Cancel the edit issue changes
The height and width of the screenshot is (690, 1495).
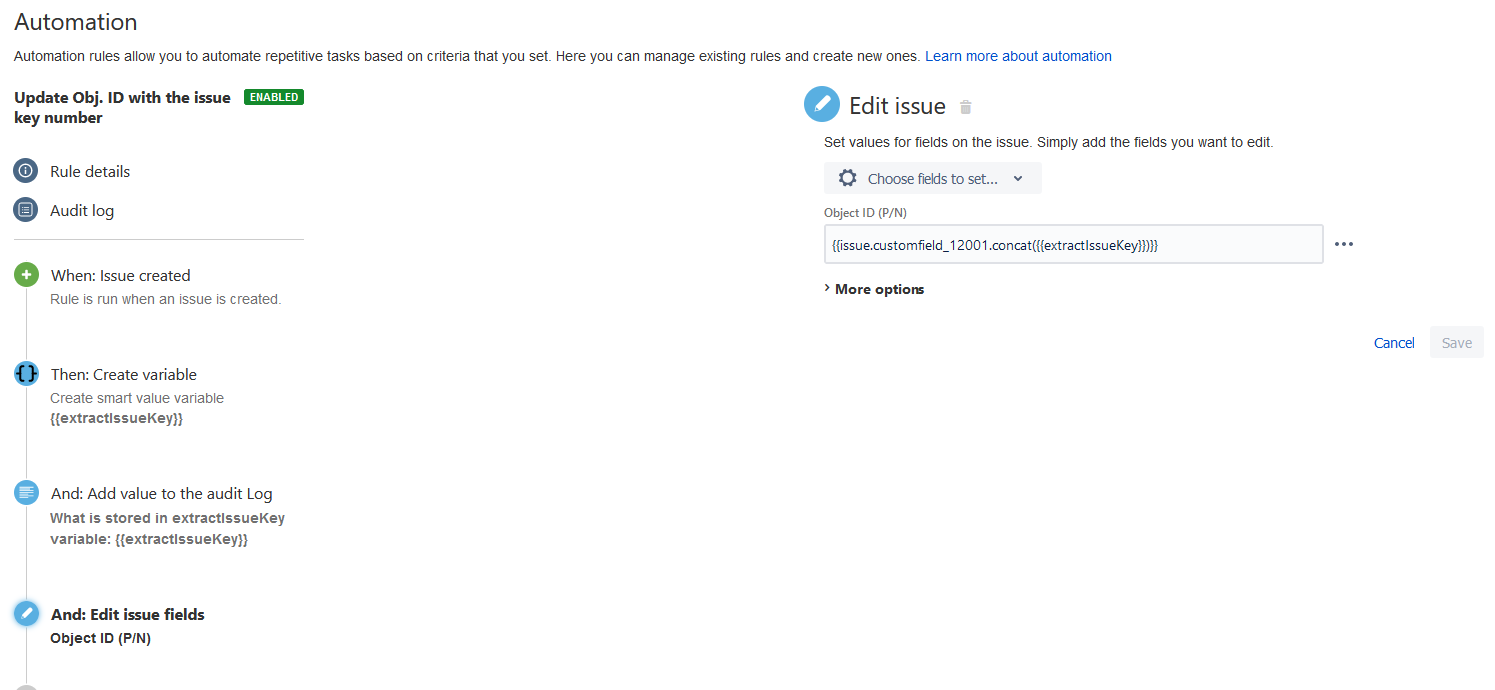pyautogui.click(x=1394, y=343)
